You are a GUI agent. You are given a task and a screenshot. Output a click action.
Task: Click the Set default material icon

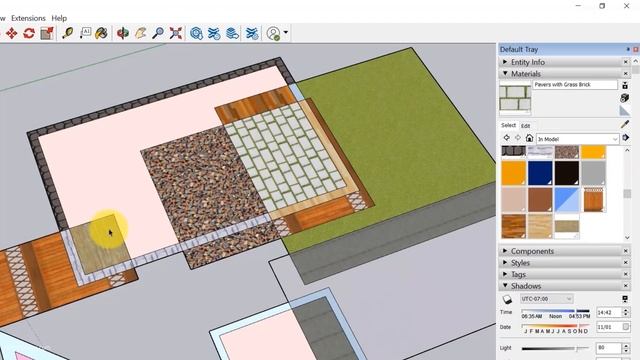coord(624,111)
